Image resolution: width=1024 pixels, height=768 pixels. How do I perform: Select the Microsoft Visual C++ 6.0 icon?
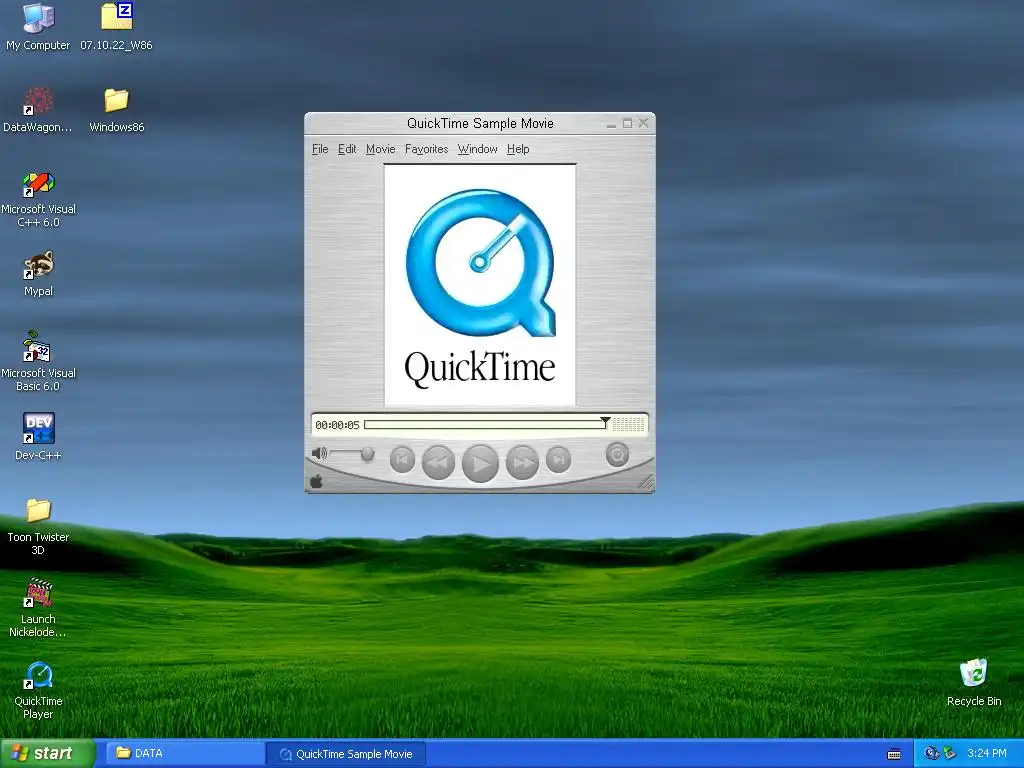tap(38, 199)
